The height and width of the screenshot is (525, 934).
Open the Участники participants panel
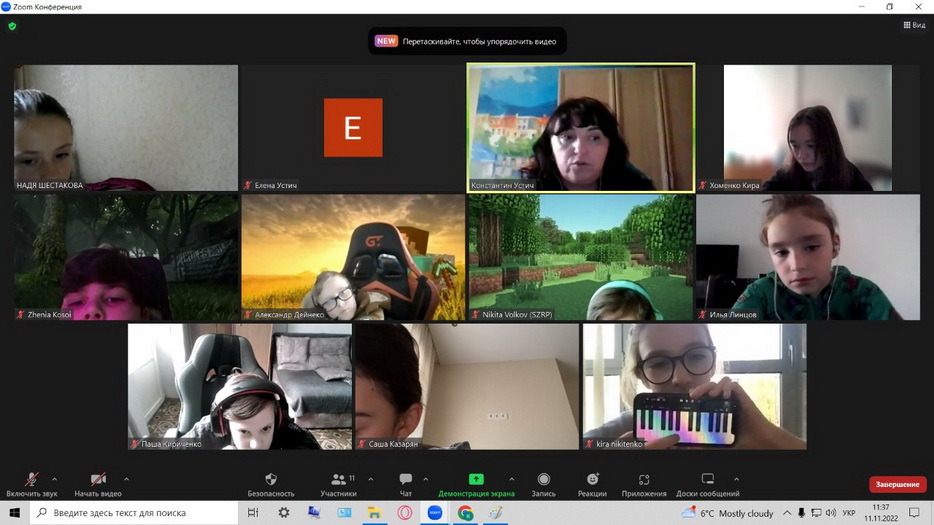click(339, 484)
